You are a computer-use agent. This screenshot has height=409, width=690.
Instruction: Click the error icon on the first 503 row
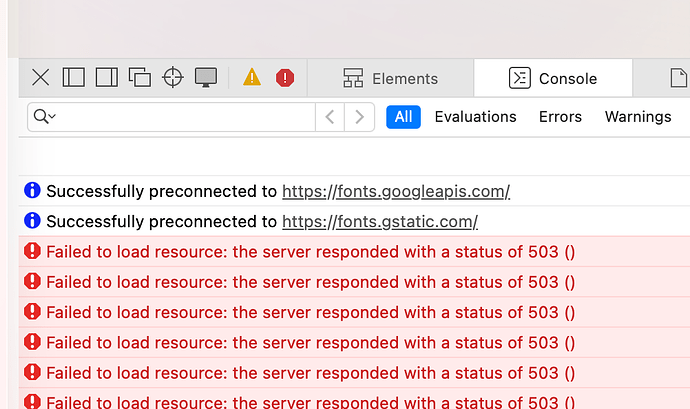(32, 251)
